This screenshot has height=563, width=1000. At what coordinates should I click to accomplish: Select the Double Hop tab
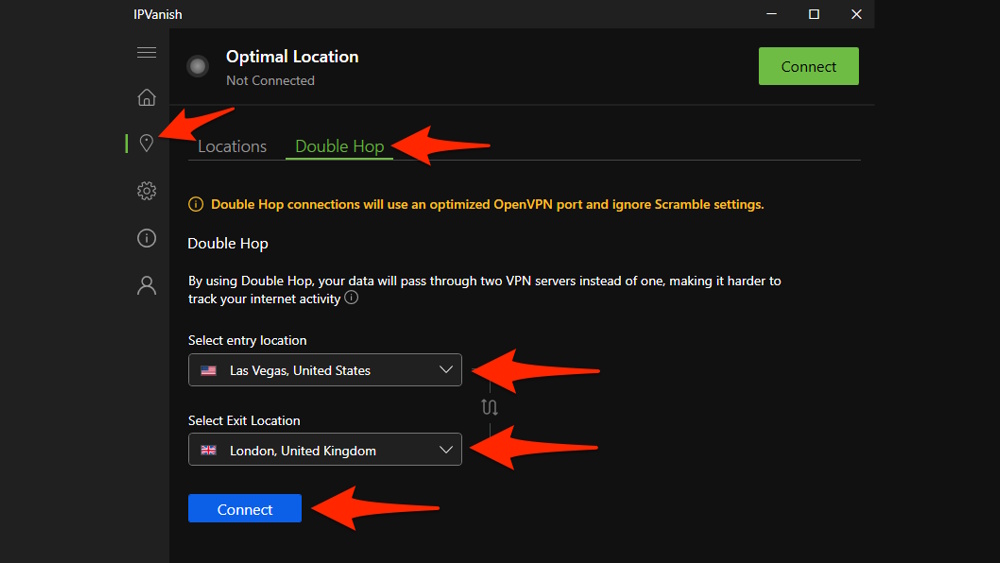click(339, 146)
